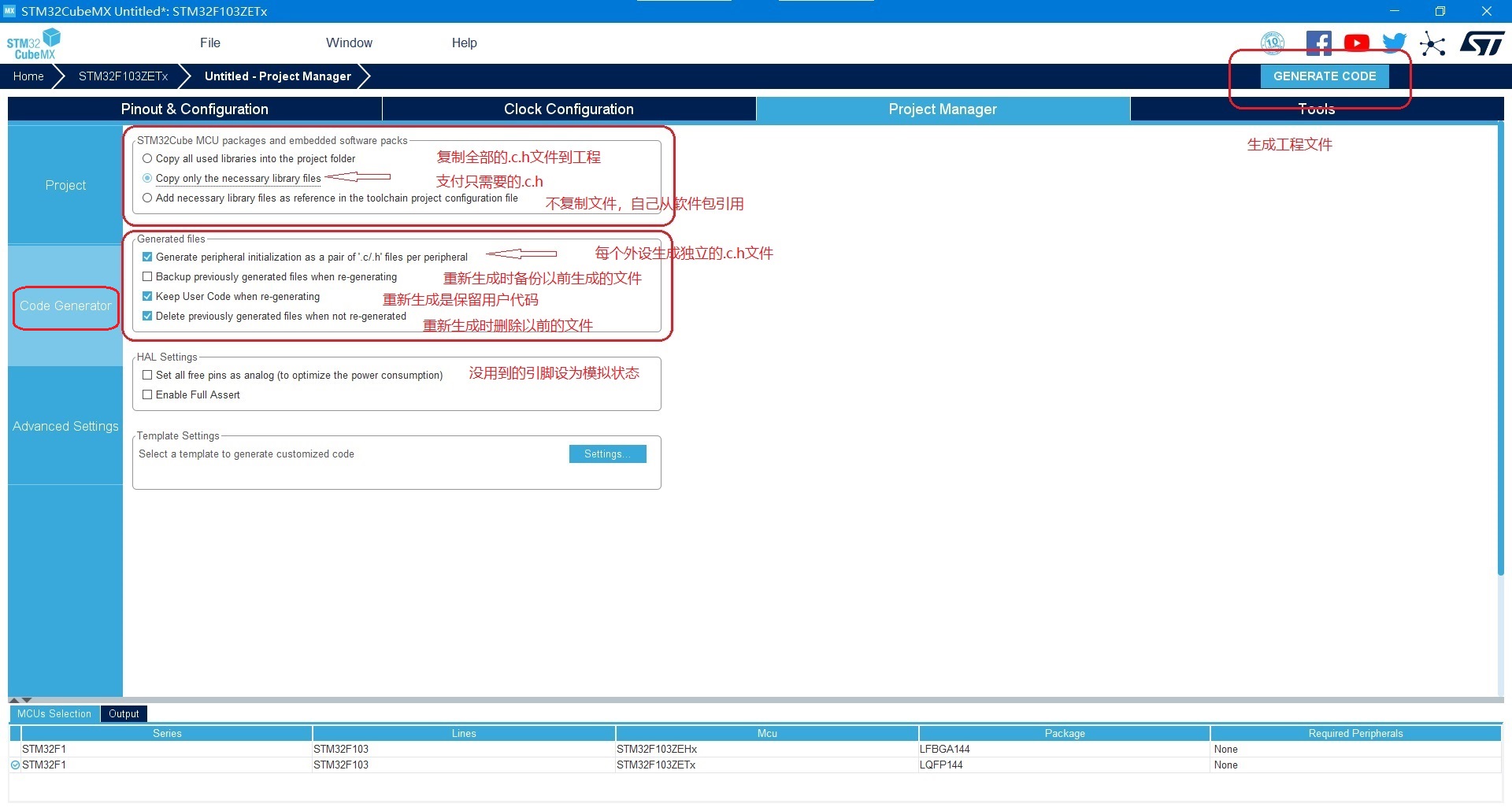Switch to Project Manager tab
The width and height of the screenshot is (1512, 811).
(x=943, y=109)
